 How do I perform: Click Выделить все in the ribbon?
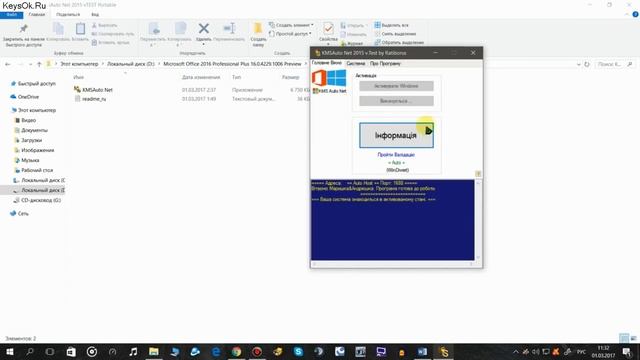click(391, 25)
